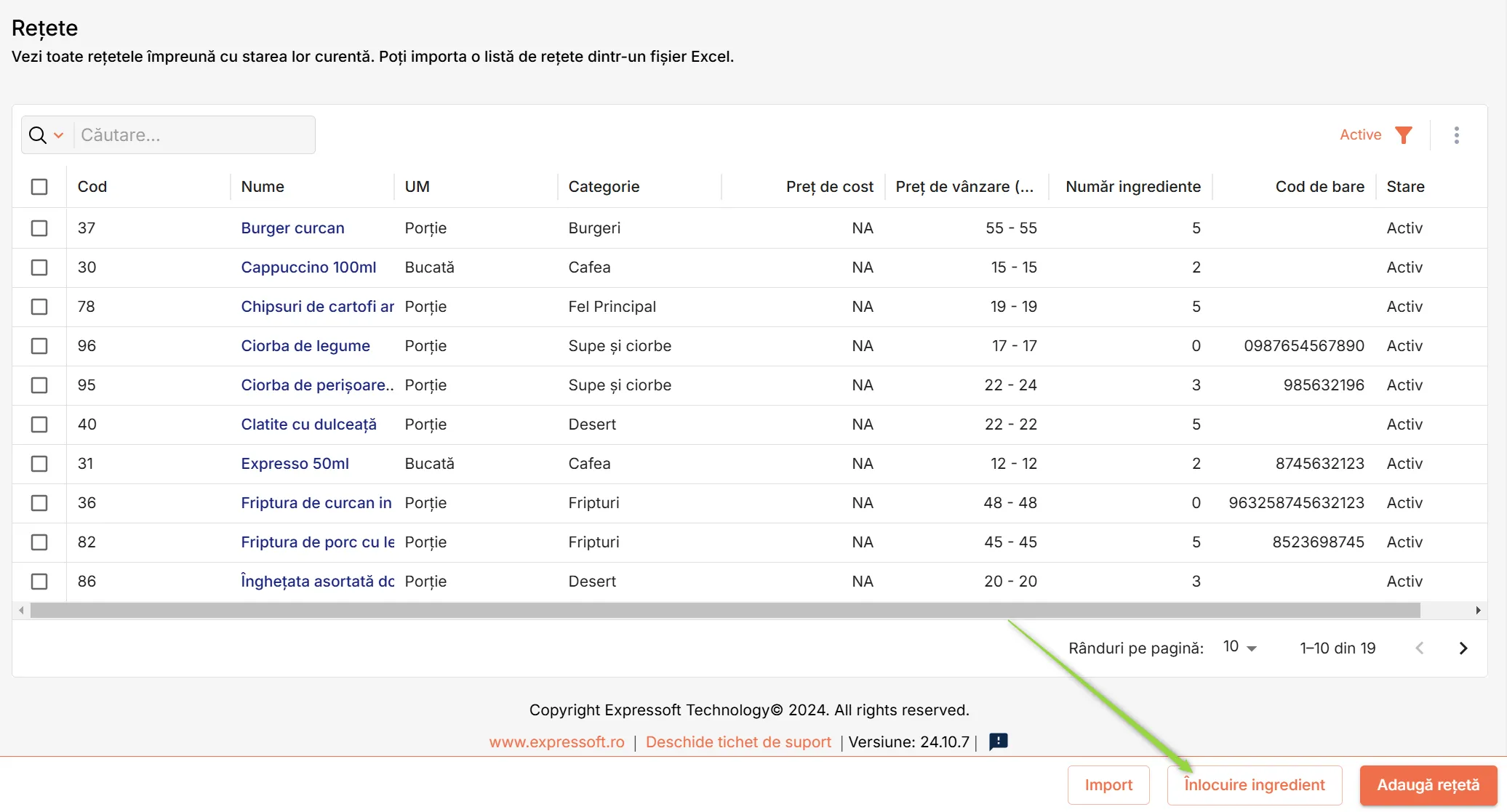Check the Cappuccino 100ml row checkbox
The image size is (1507, 812).
(x=39, y=268)
